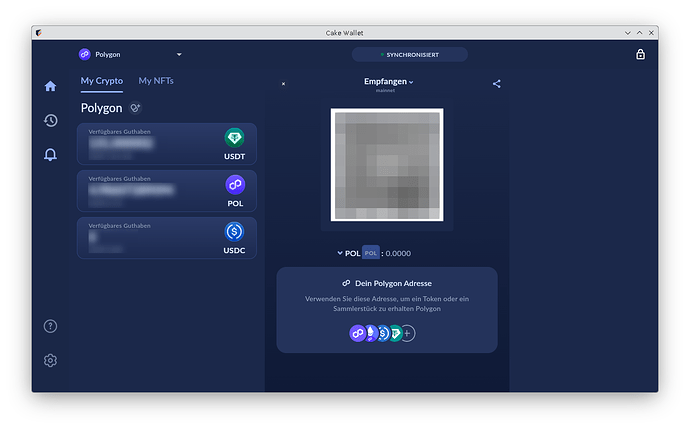Click the USDC token icon
Image resolution: width=690 pixels, height=429 pixels.
234,232
